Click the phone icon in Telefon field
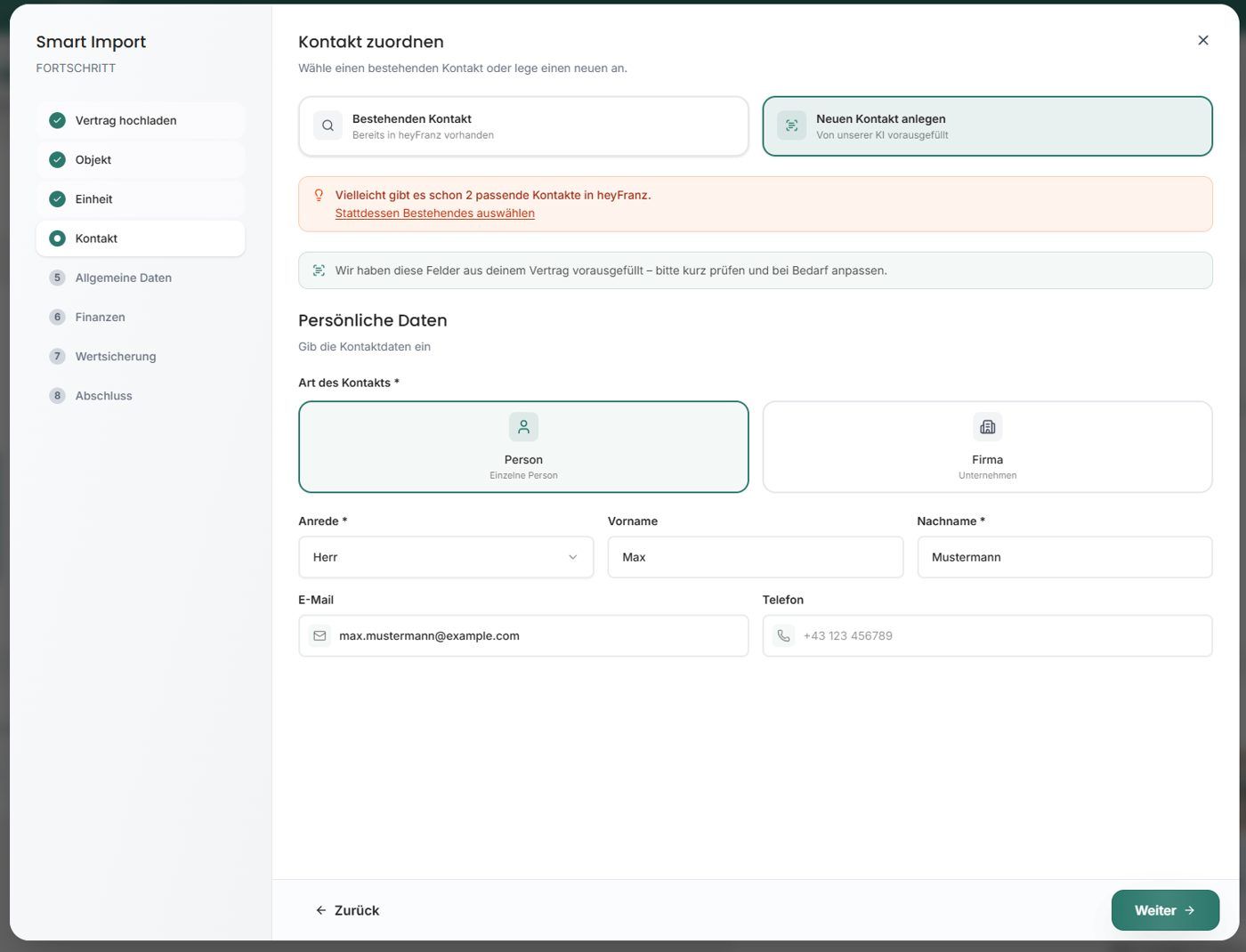Screen dimensions: 1246x952 (783, 635)
